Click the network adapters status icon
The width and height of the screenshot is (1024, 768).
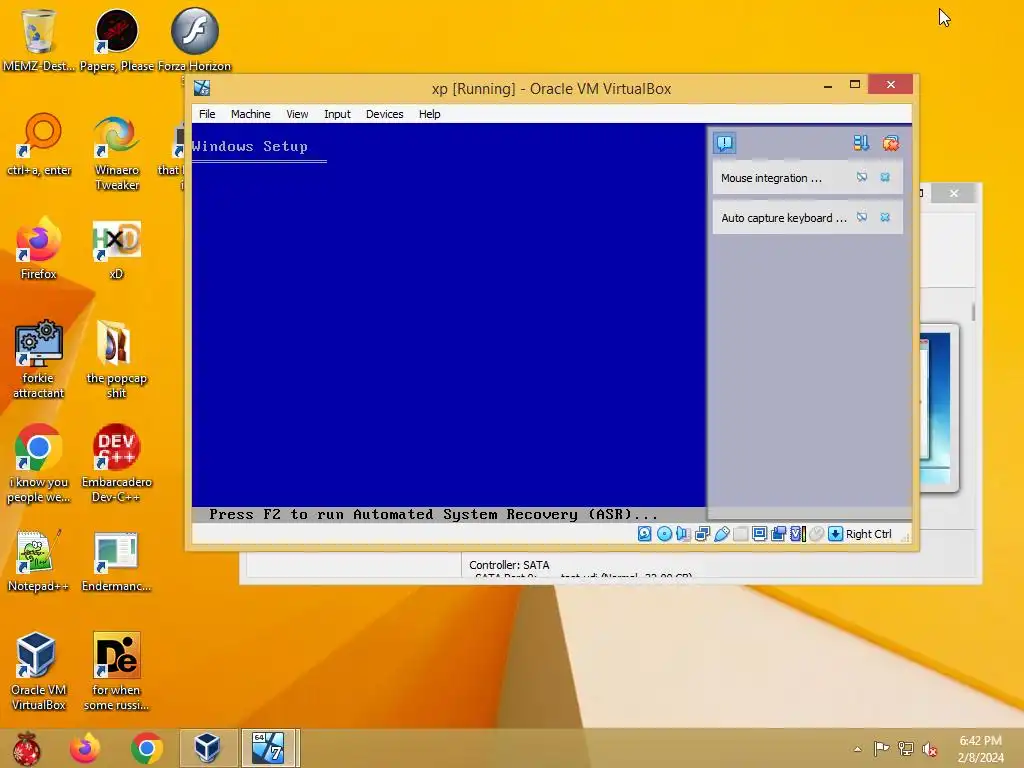(x=703, y=534)
